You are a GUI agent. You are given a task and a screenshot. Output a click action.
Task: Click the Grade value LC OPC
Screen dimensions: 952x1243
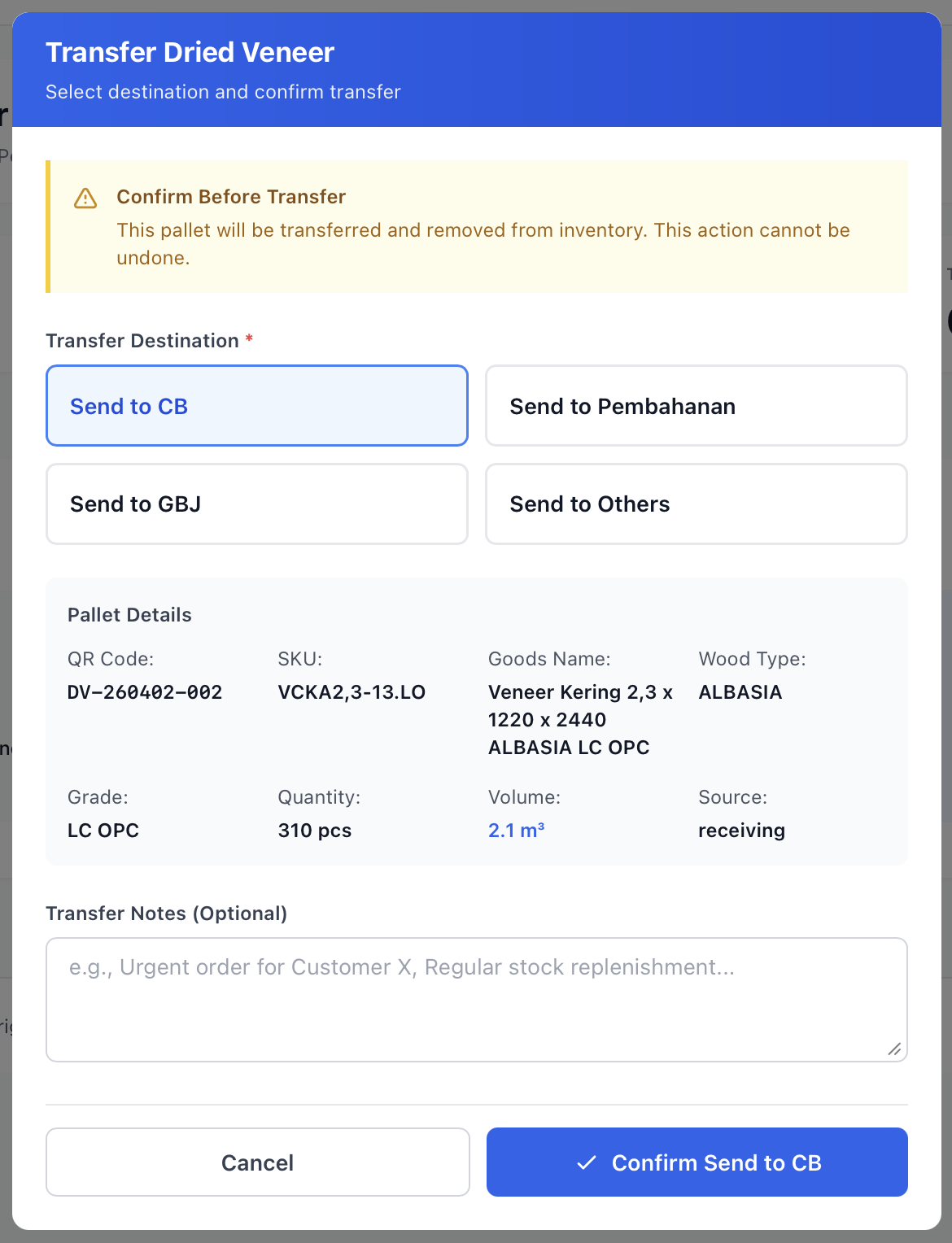point(103,831)
